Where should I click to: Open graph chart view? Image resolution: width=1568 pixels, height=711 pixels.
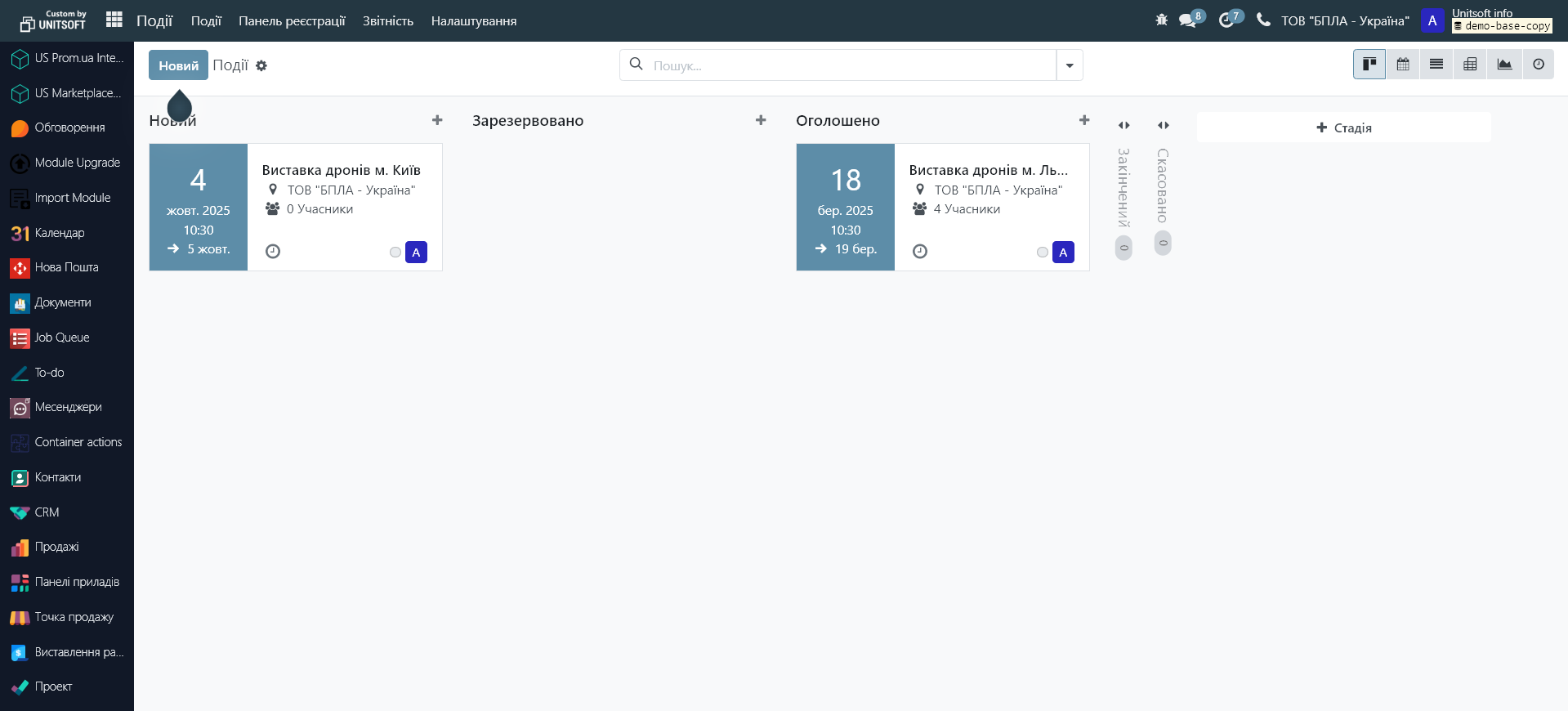(x=1504, y=65)
